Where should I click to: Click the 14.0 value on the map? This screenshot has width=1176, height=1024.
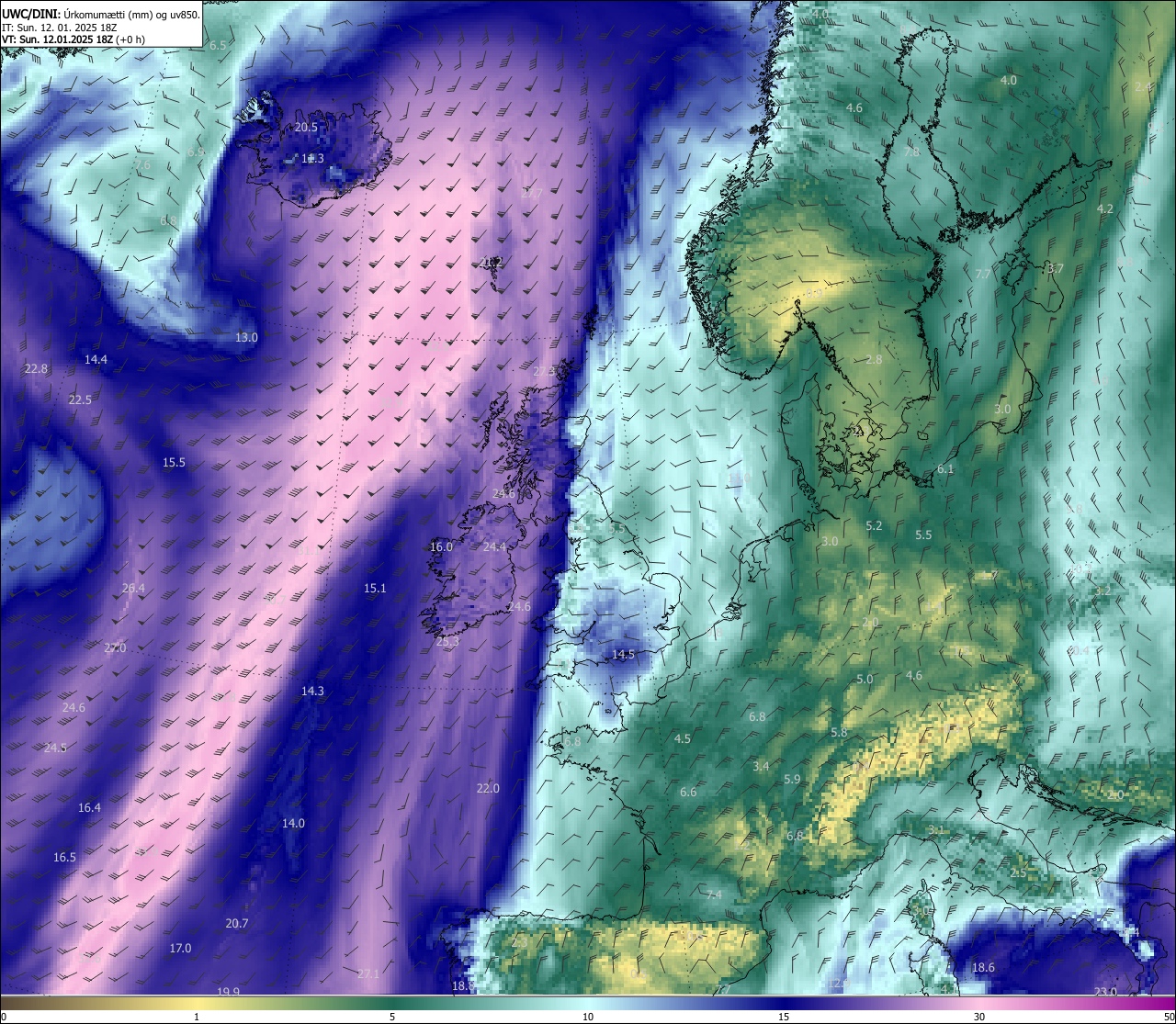pyautogui.click(x=293, y=824)
